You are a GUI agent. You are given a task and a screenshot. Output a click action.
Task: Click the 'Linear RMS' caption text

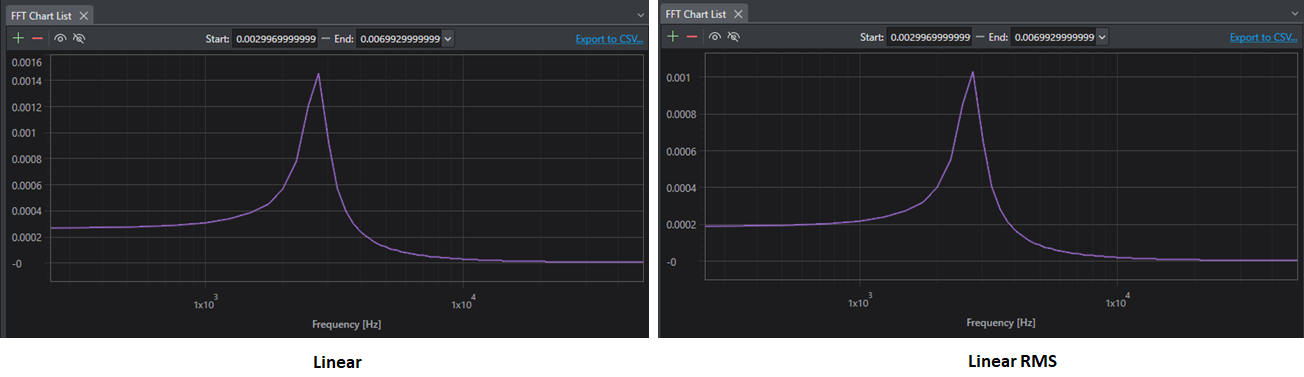tap(1012, 361)
